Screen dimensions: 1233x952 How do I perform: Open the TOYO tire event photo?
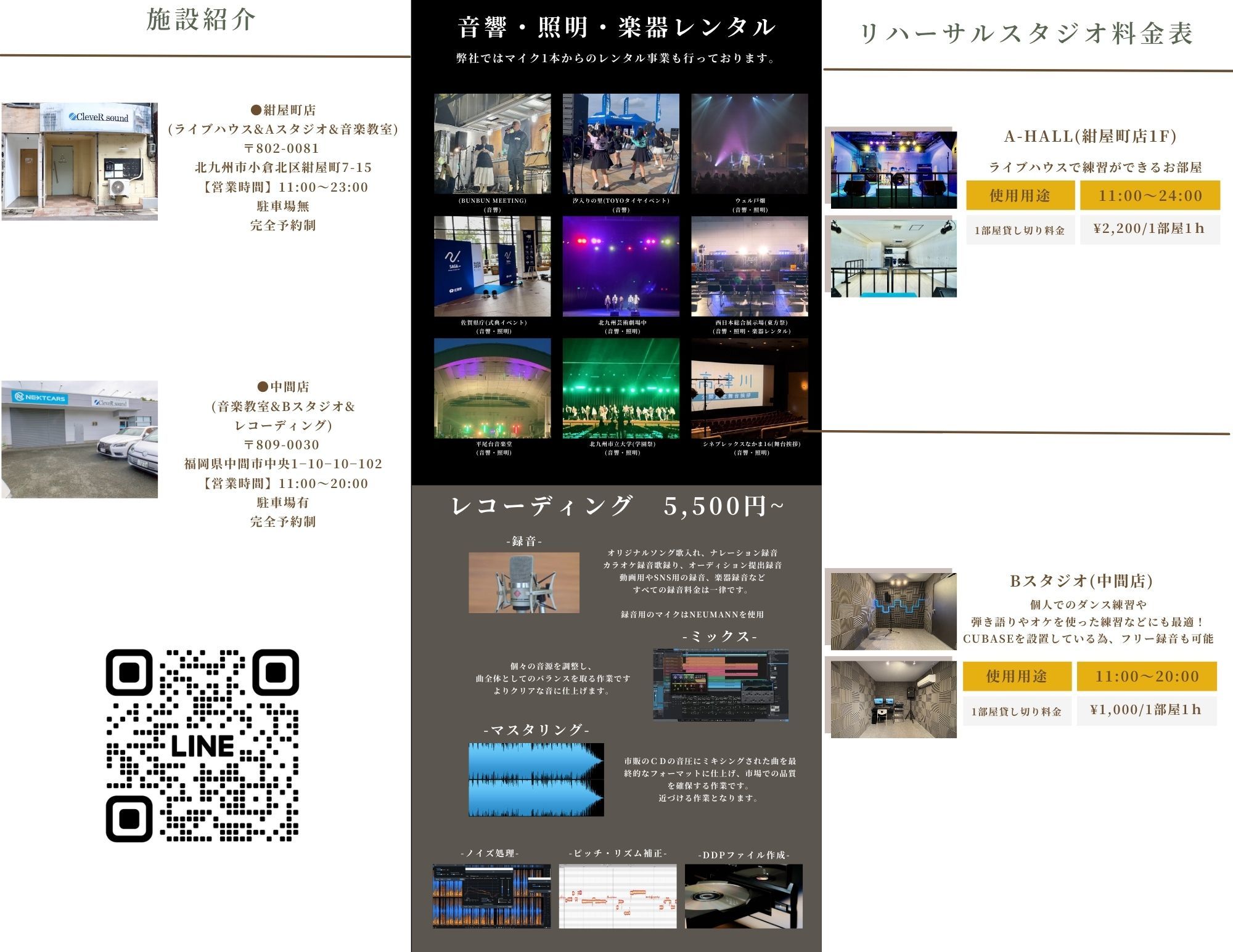coord(621,144)
